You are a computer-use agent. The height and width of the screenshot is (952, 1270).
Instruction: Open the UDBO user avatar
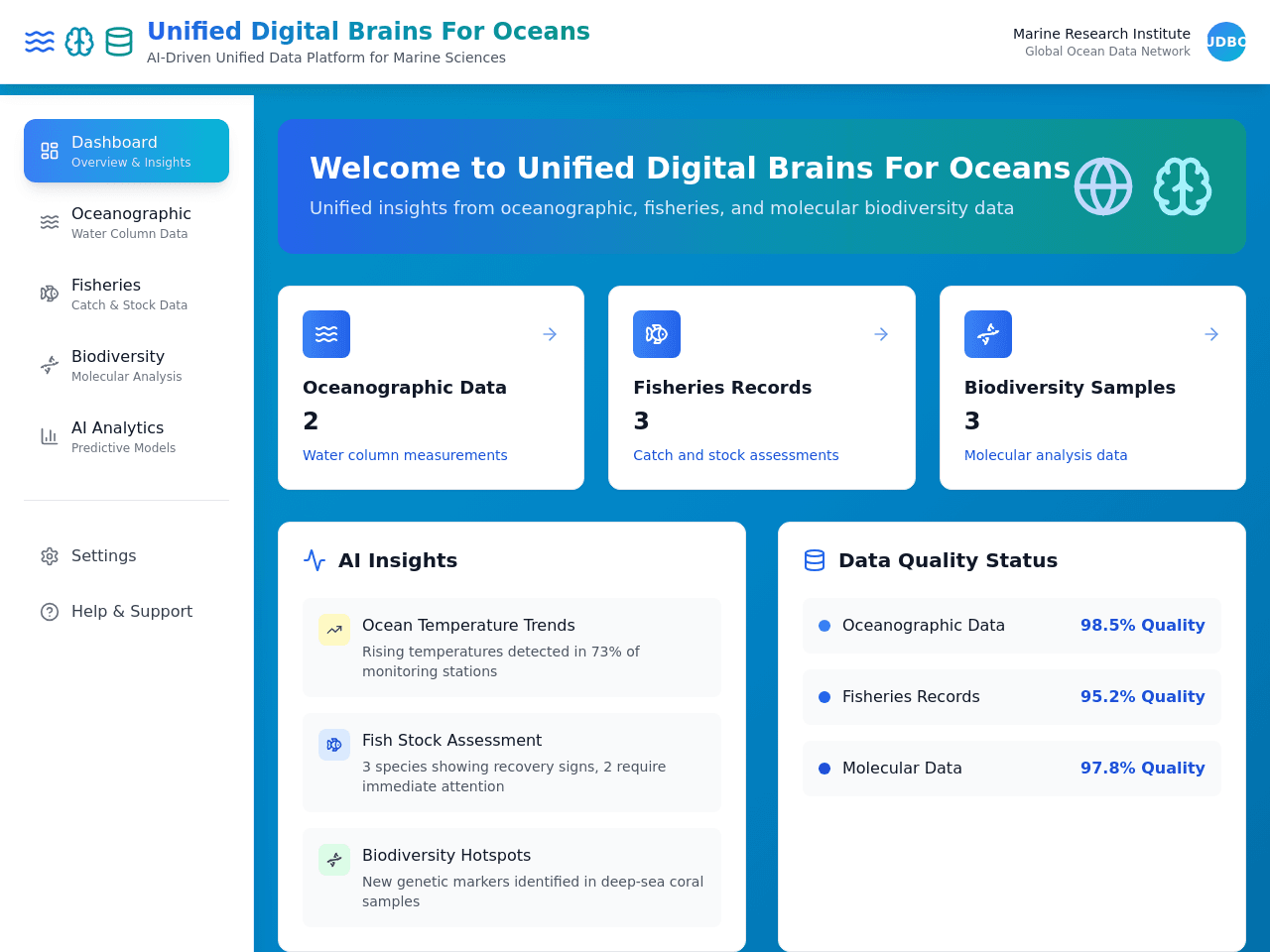(x=1226, y=42)
